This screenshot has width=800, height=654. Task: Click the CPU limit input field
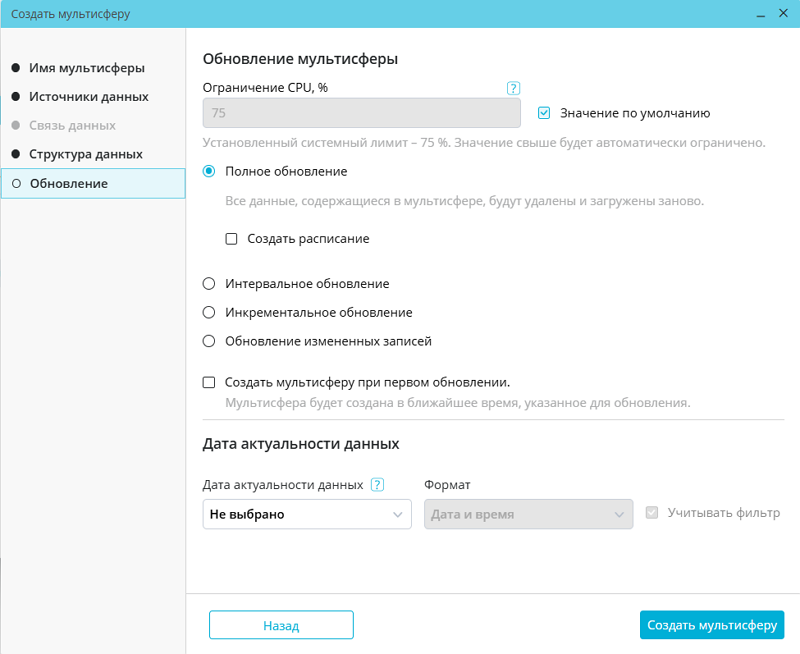click(361, 113)
